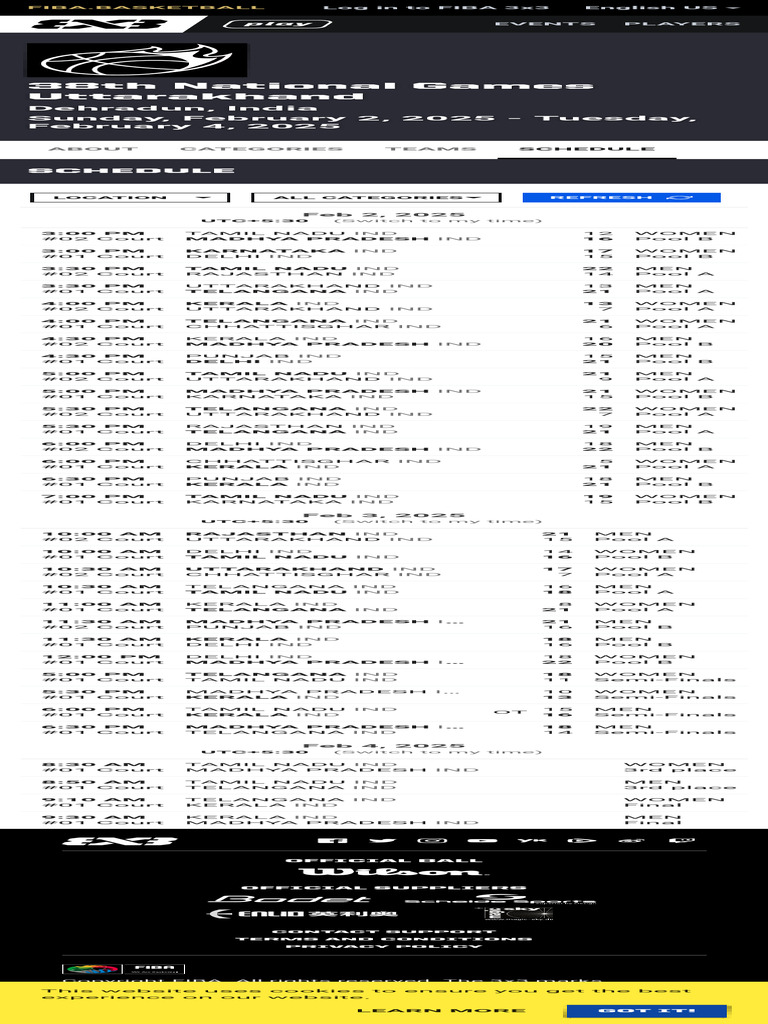
Task: Open the 6:30 PM Madhya Pradesh vs Telangana semi-final
Action: coord(384,729)
